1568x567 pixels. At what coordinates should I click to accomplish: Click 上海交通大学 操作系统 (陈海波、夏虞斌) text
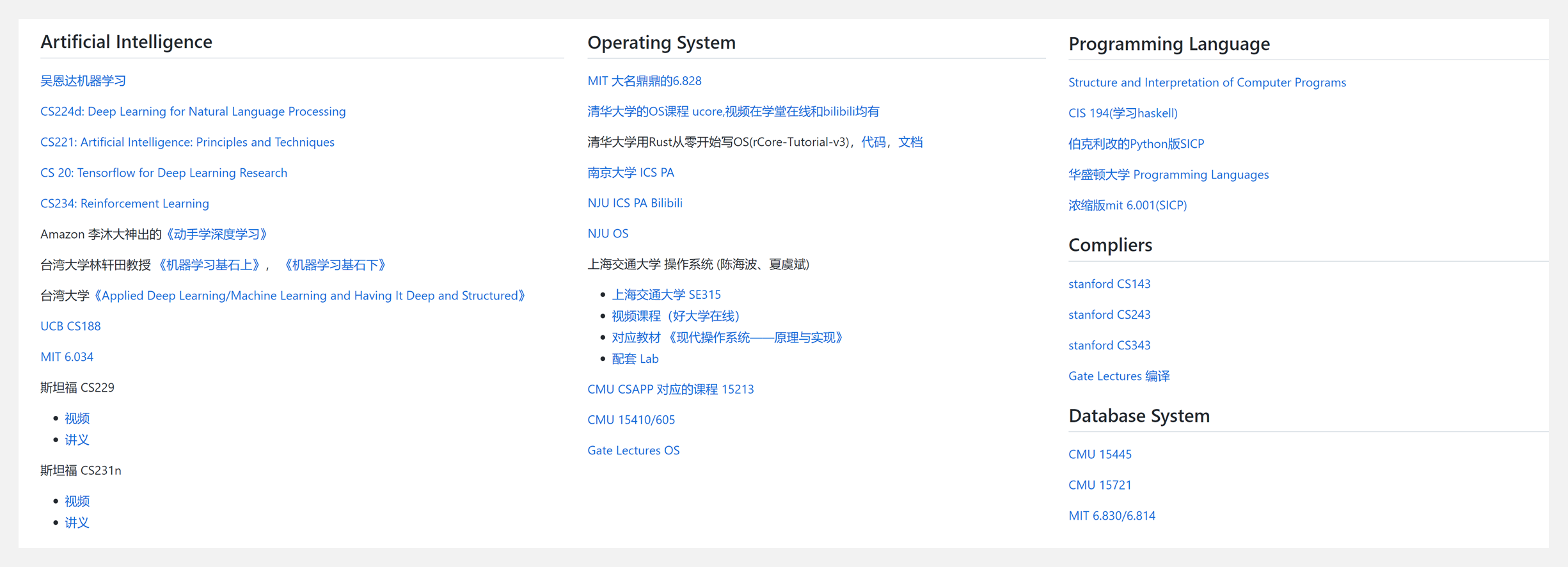(x=699, y=264)
